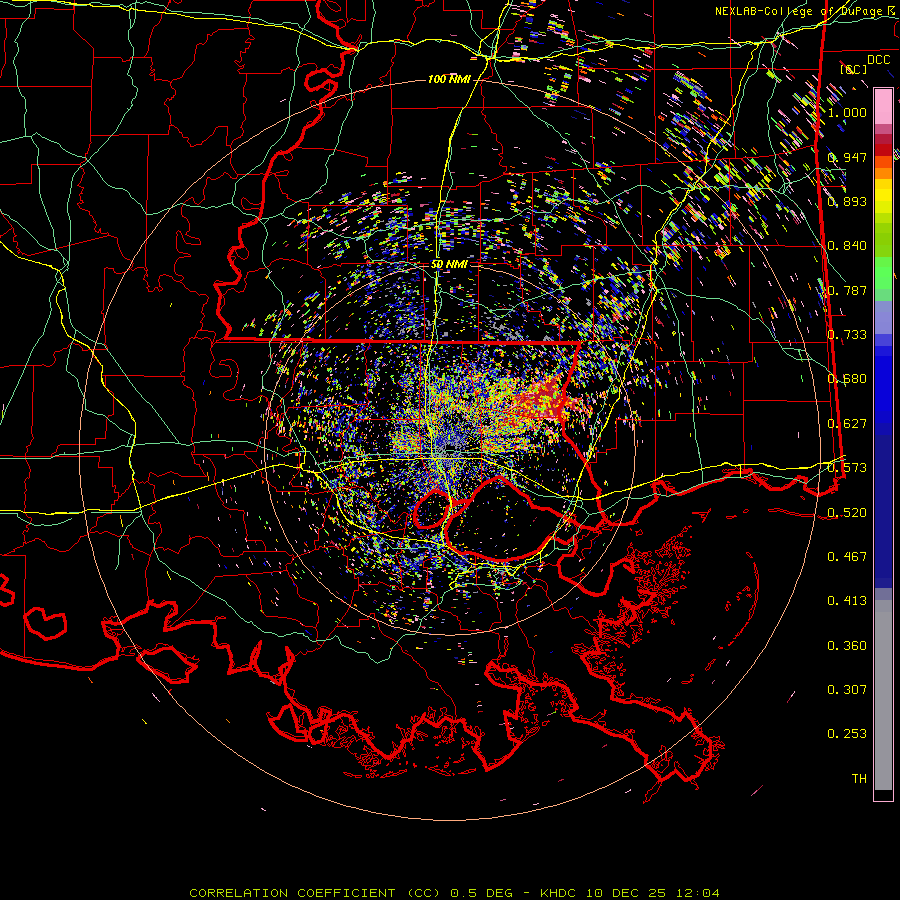900x900 pixels.
Task: Click the Correlation Coefficient product caption at bottom
Action: pyautogui.click(x=454, y=893)
